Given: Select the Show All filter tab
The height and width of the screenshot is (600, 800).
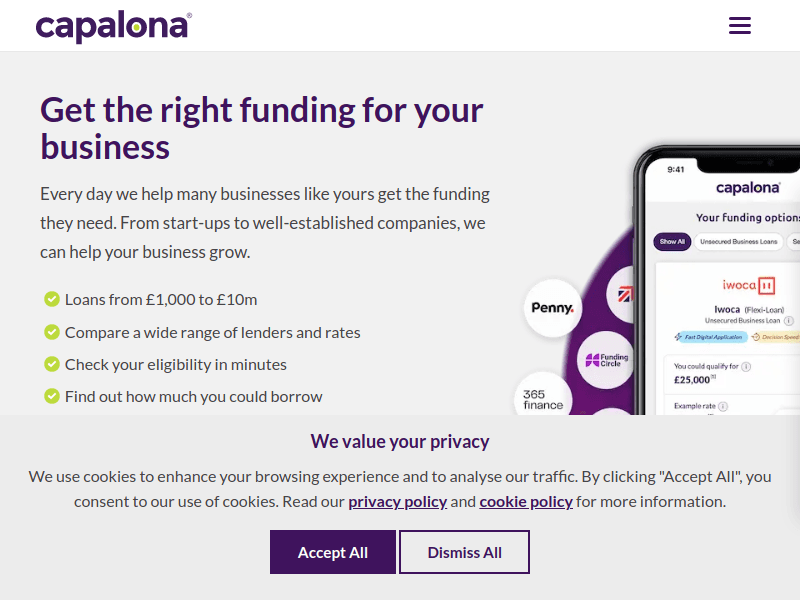Looking at the screenshot, I should (672, 242).
